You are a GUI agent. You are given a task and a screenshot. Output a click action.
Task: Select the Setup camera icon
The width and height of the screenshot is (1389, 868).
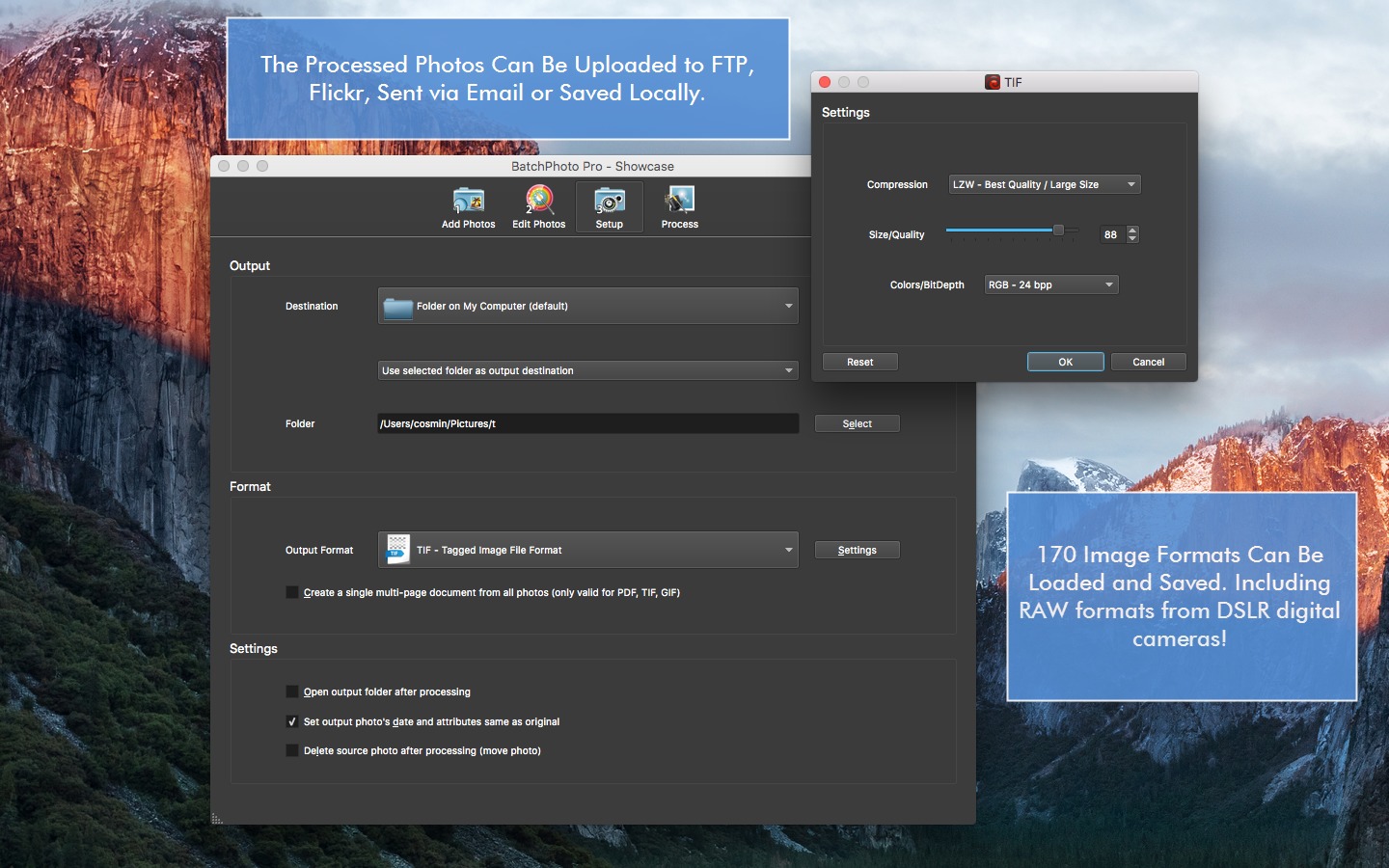(609, 201)
